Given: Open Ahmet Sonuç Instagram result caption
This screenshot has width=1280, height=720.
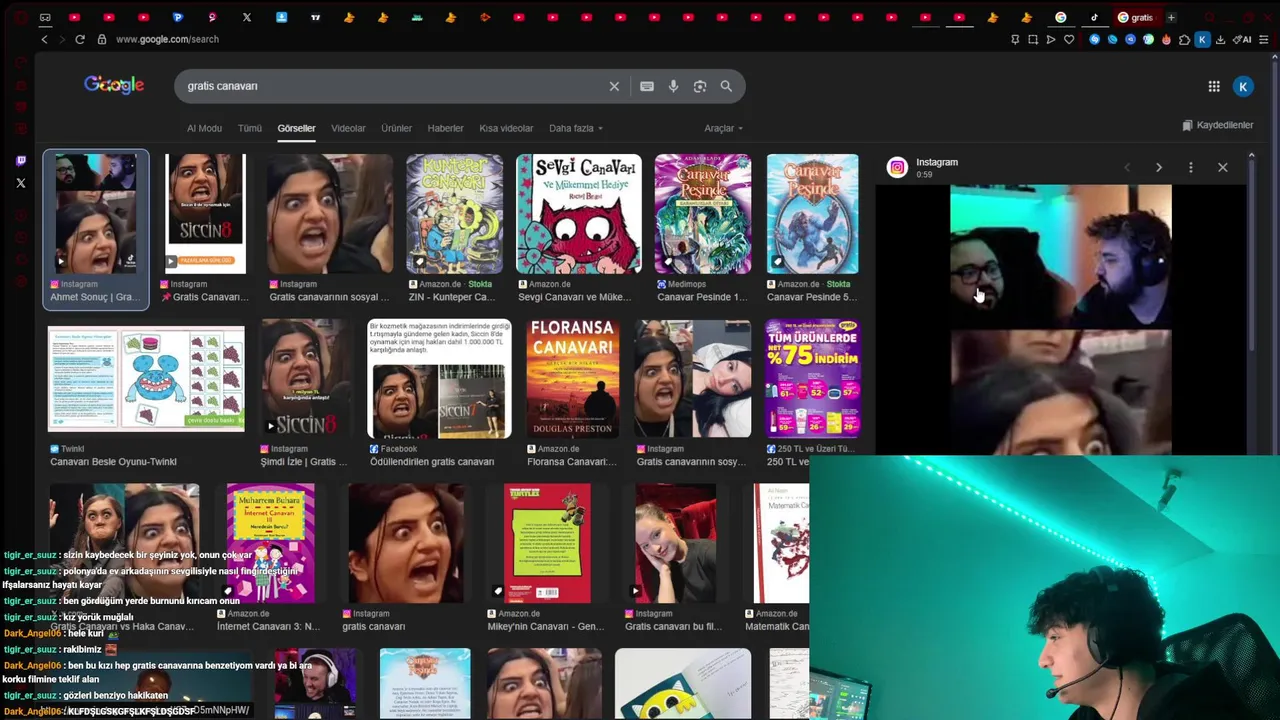Looking at the screenshot, I should [94, 297].
